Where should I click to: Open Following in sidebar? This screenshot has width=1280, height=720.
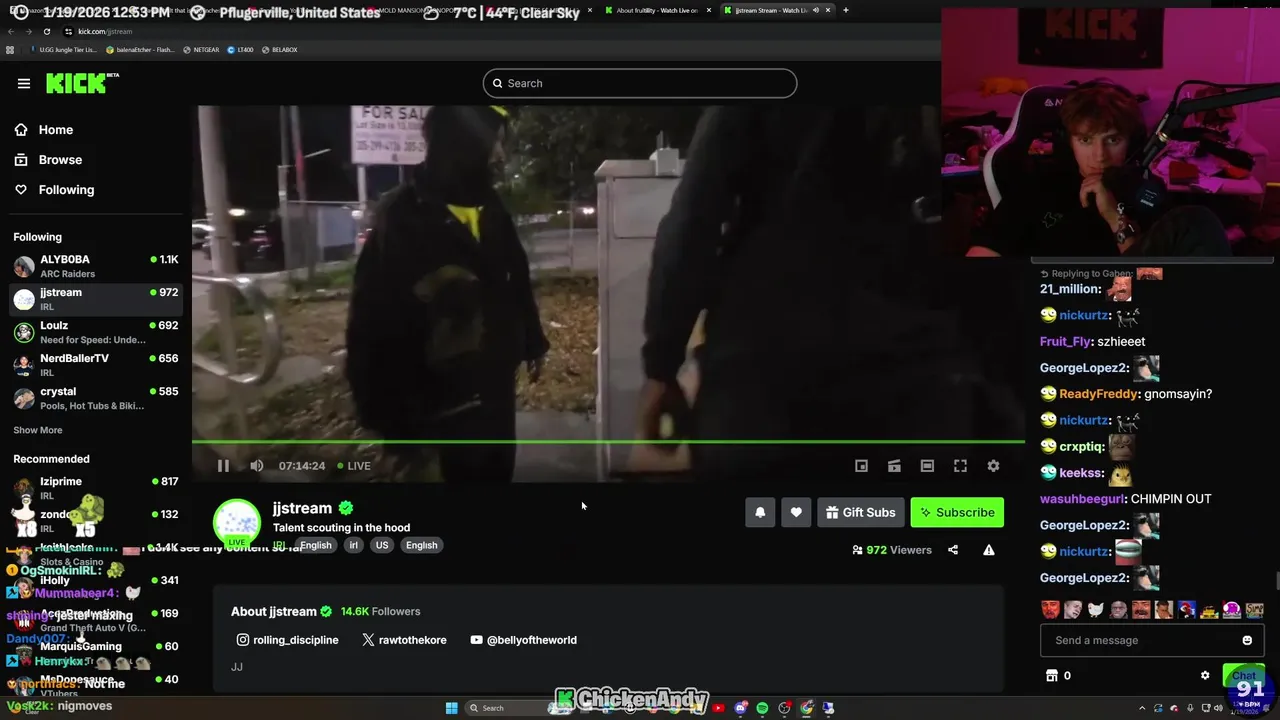pos(54,190)
